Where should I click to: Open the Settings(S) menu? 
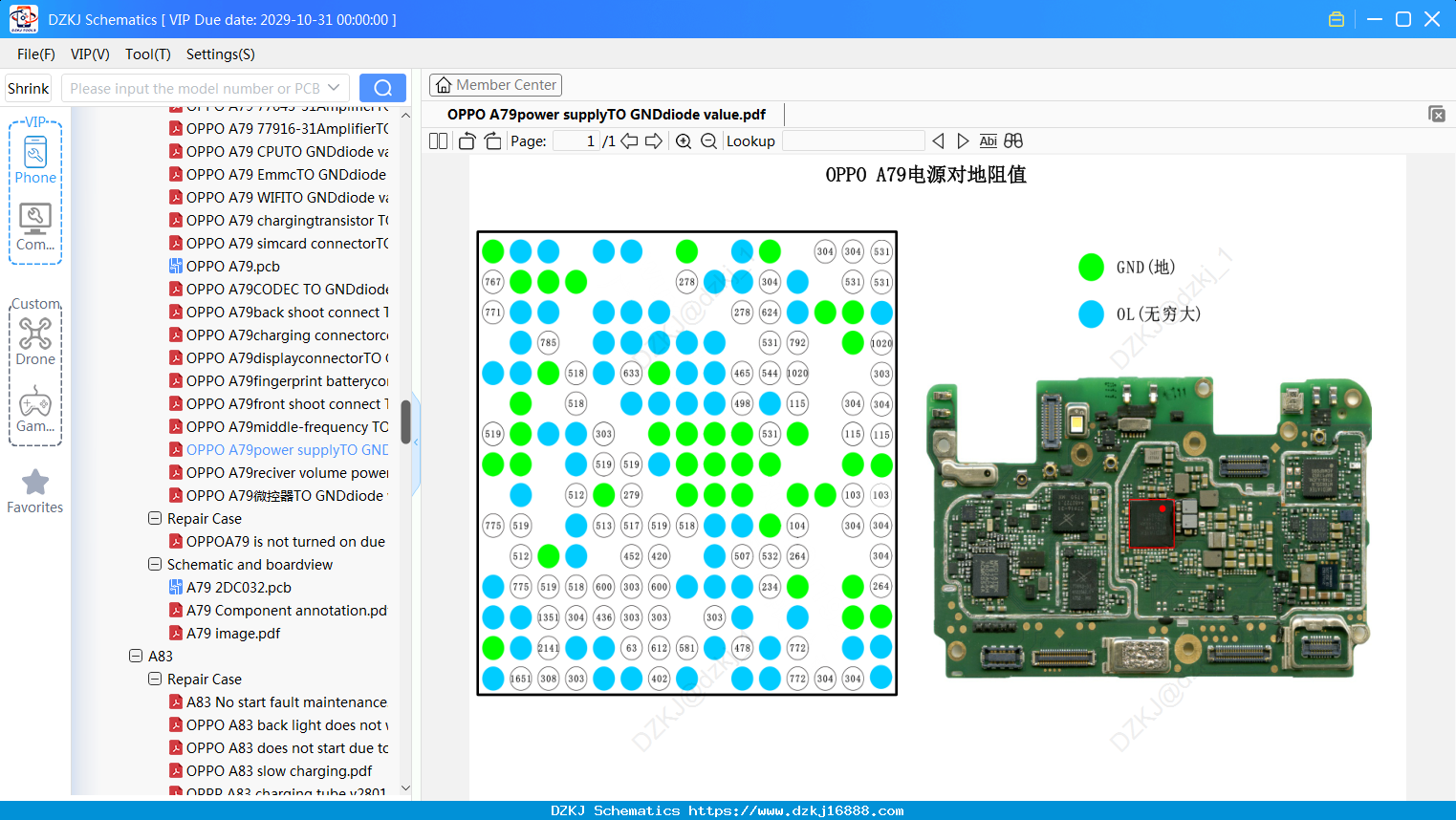tap(221, 54)
